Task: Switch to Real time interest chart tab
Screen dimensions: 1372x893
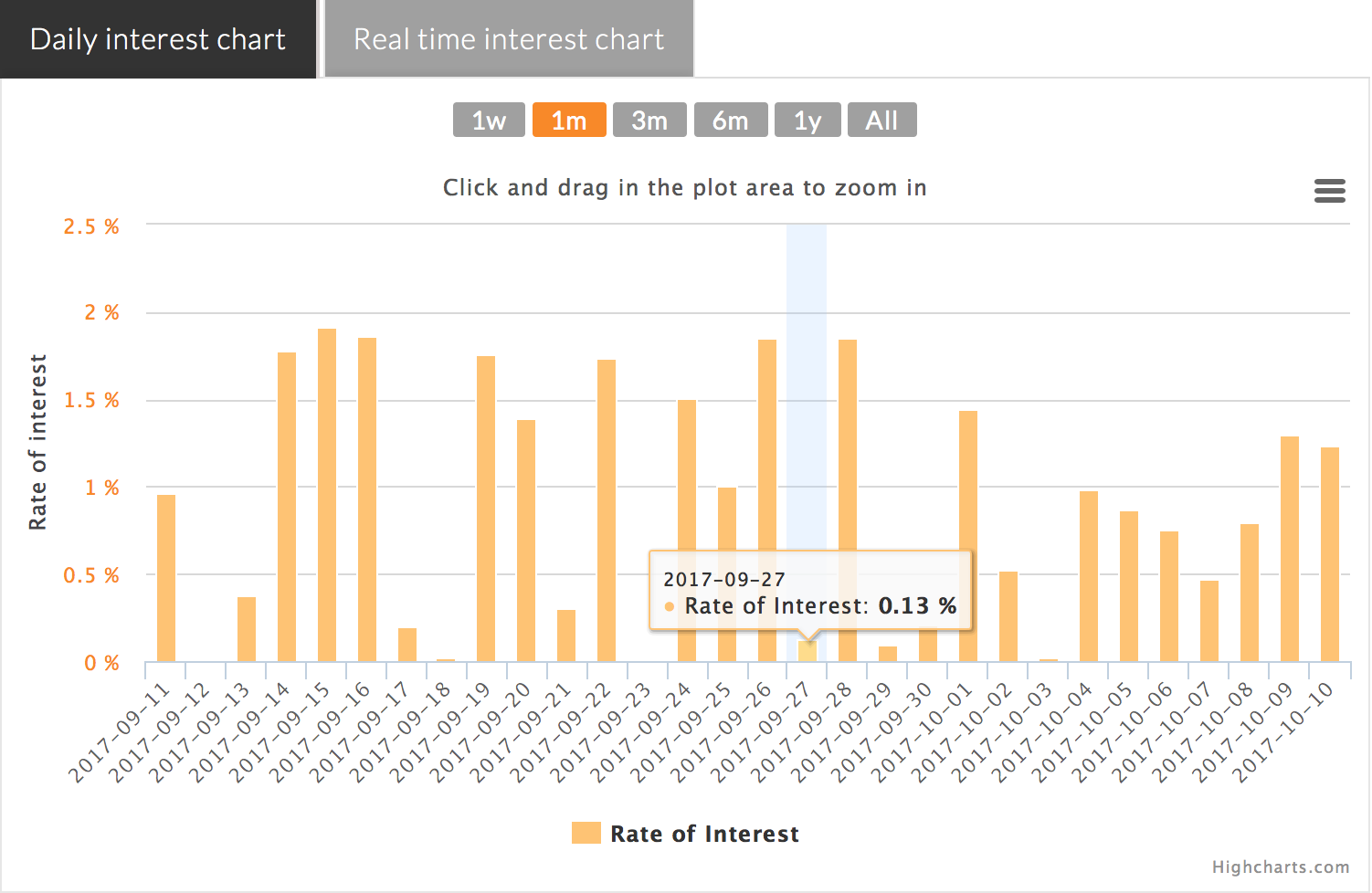Action: point(509,39)
